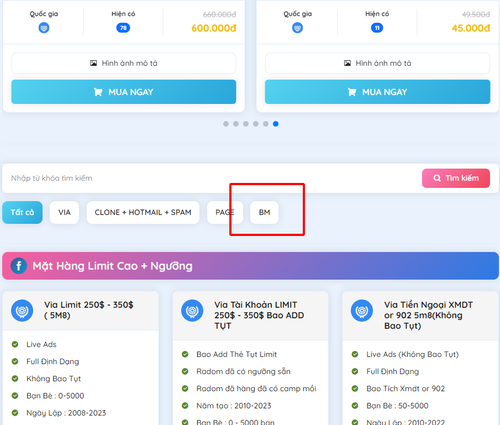Screen dimensions: 500x425
Task: Open description image for 600.000đ product
Action: (124, 63)
